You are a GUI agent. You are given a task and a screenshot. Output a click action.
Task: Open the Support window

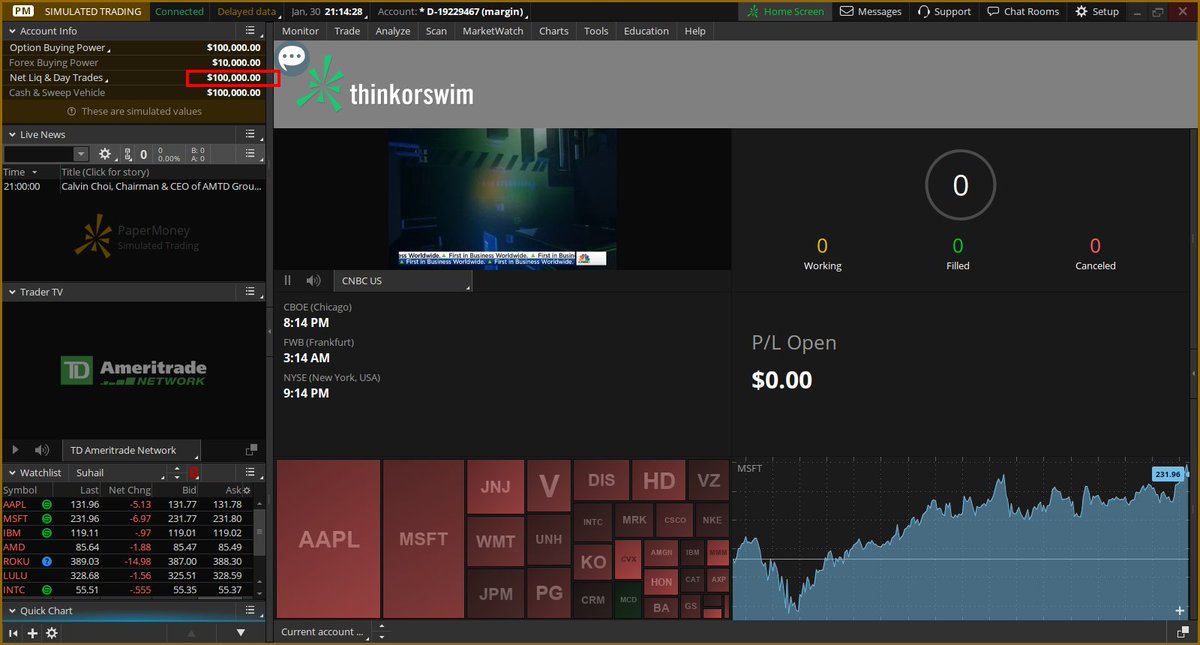[x=942, y=12]
